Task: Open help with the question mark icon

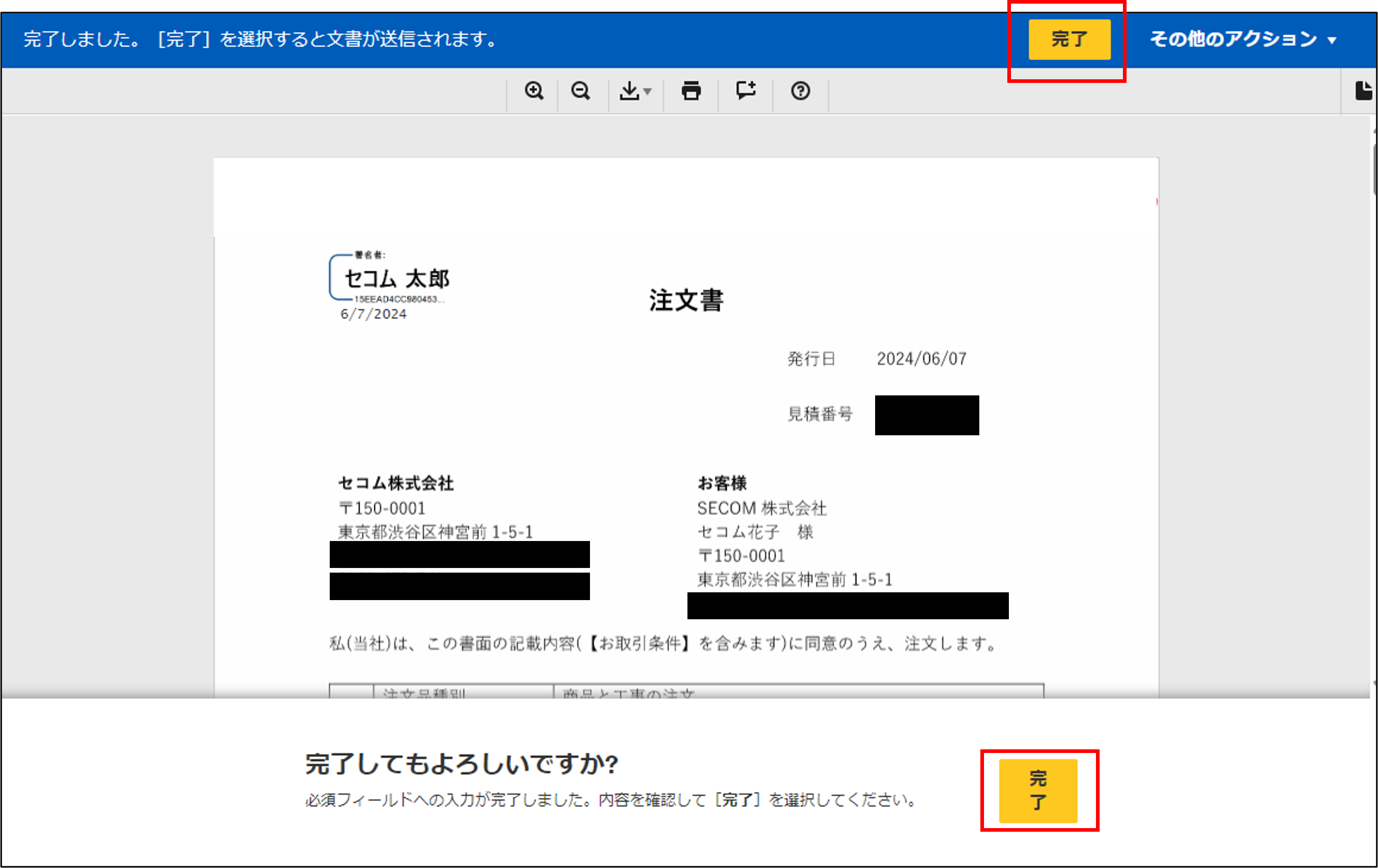Action: (x=800, y=91)
